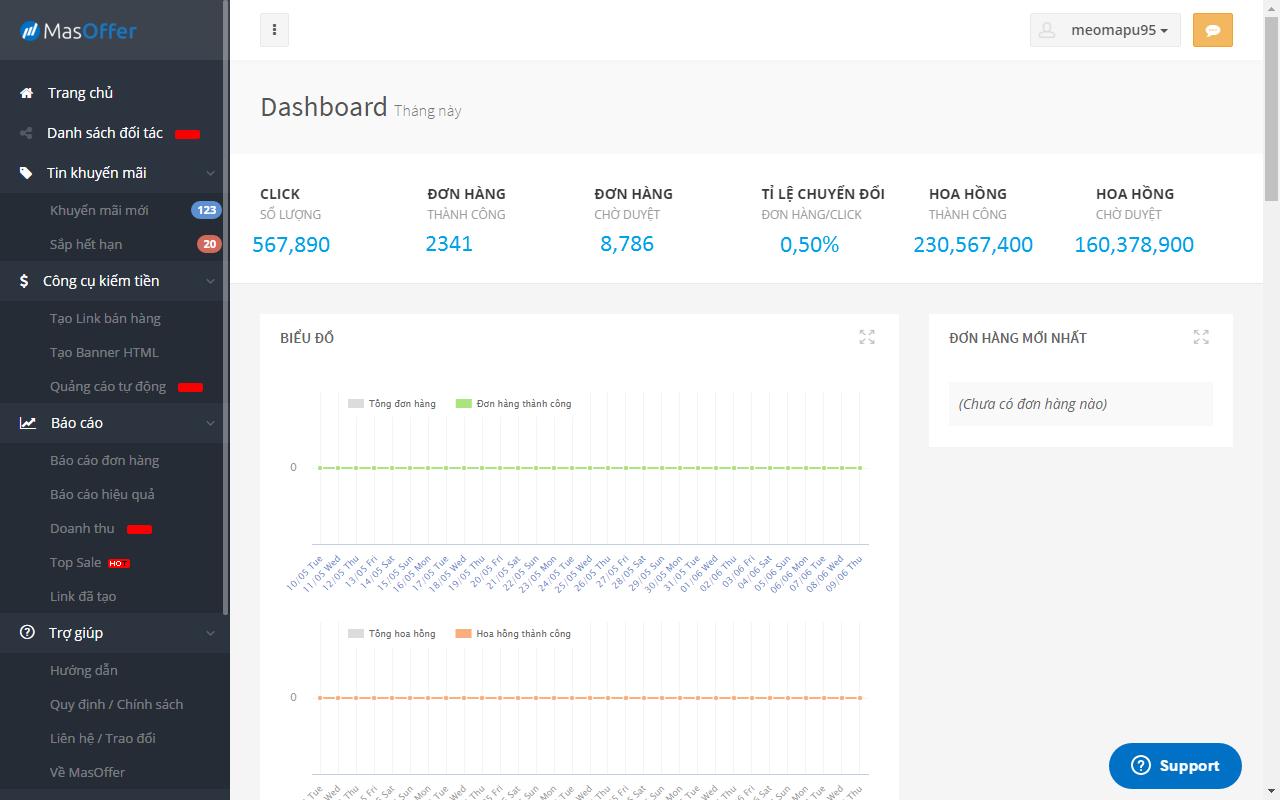
Task: Click the Support button
Action: (1175, 766)
